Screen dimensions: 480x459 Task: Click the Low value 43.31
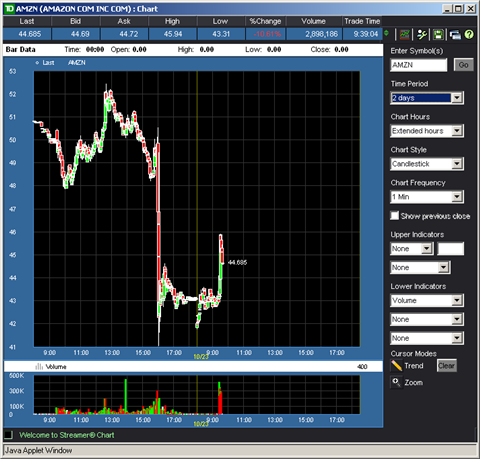[x=221, y=34]
